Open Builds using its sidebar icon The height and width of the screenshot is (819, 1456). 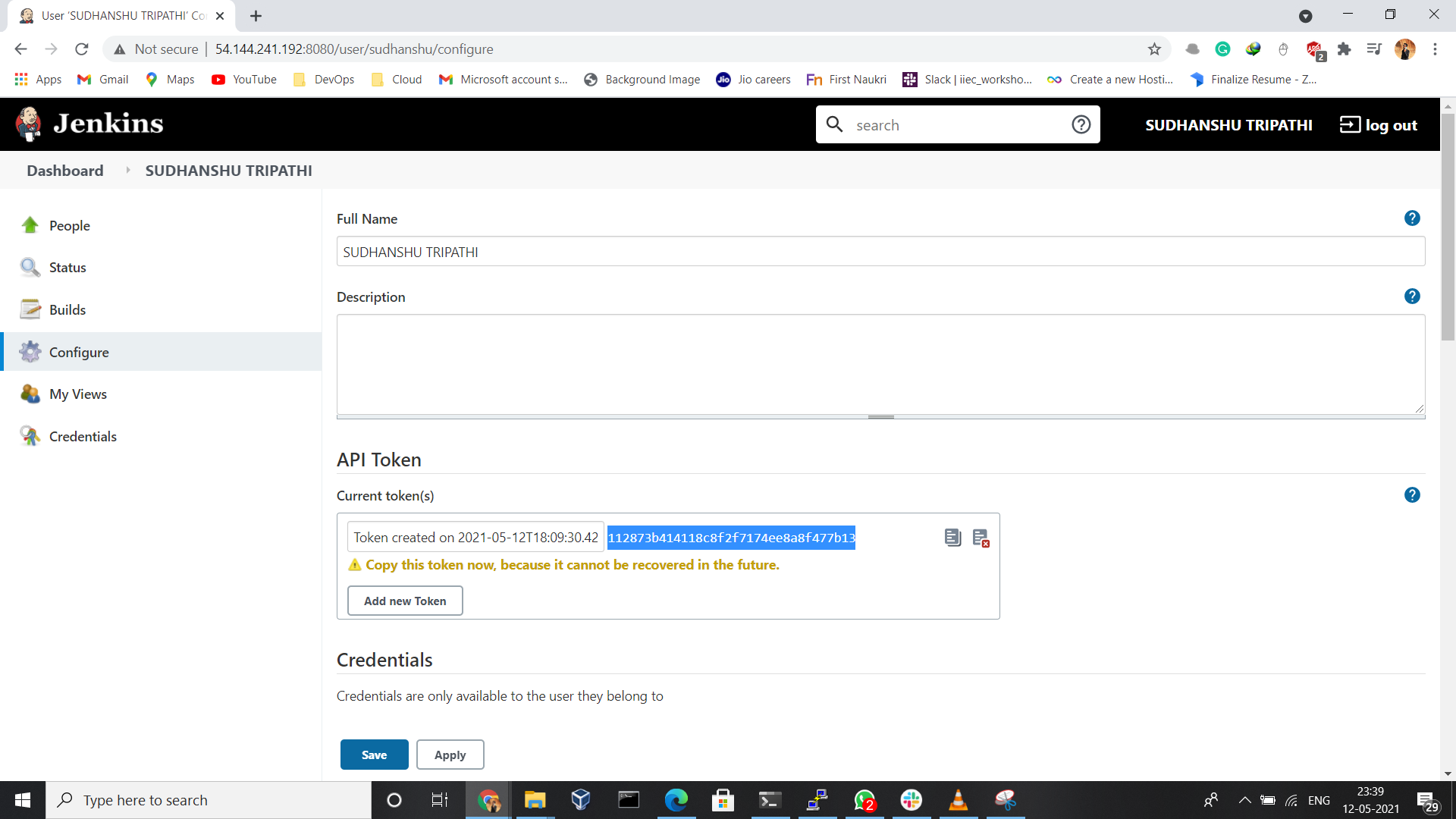pos(30,309)
